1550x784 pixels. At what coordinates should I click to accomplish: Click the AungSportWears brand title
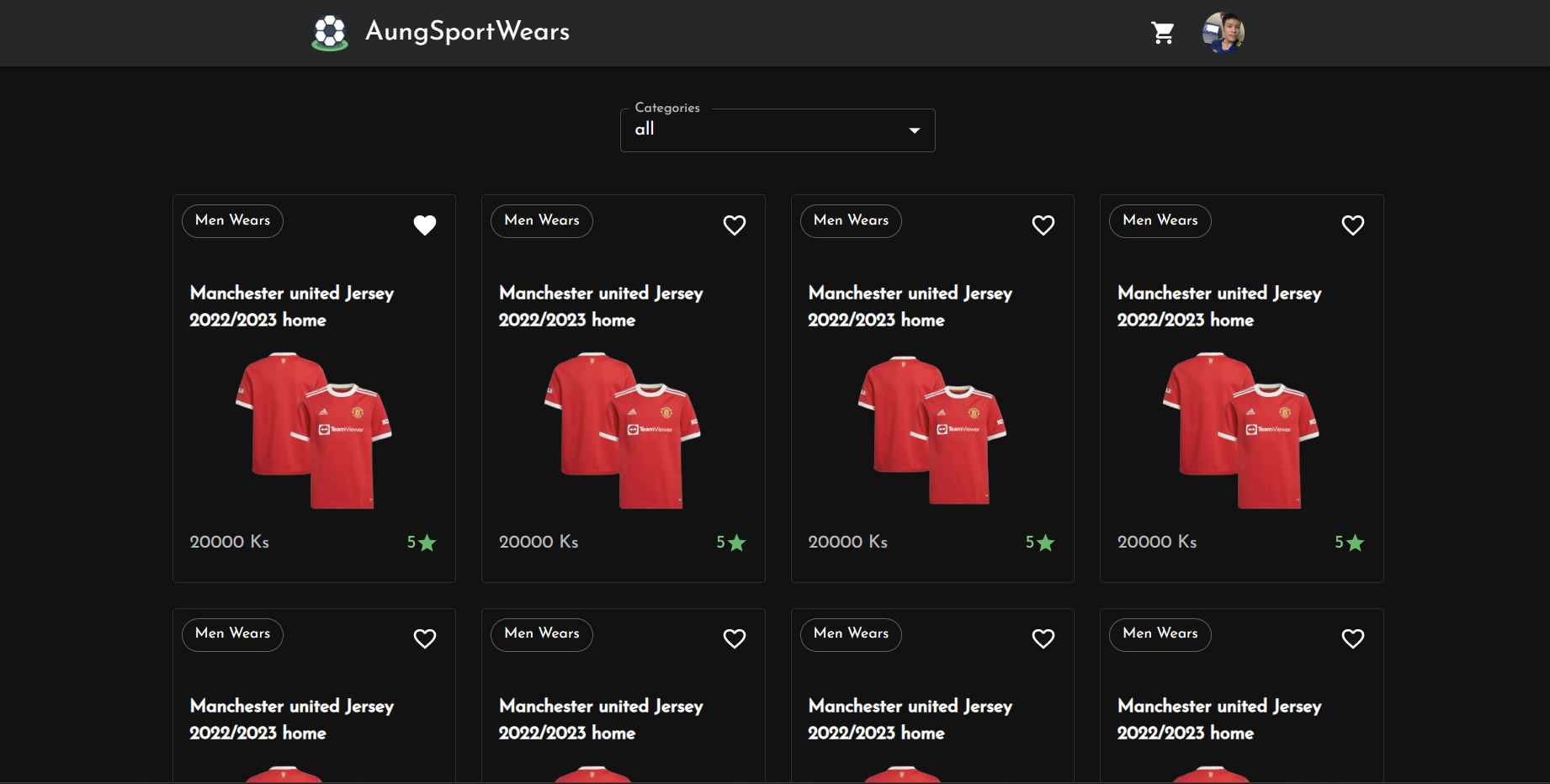(x=467, y=31)
